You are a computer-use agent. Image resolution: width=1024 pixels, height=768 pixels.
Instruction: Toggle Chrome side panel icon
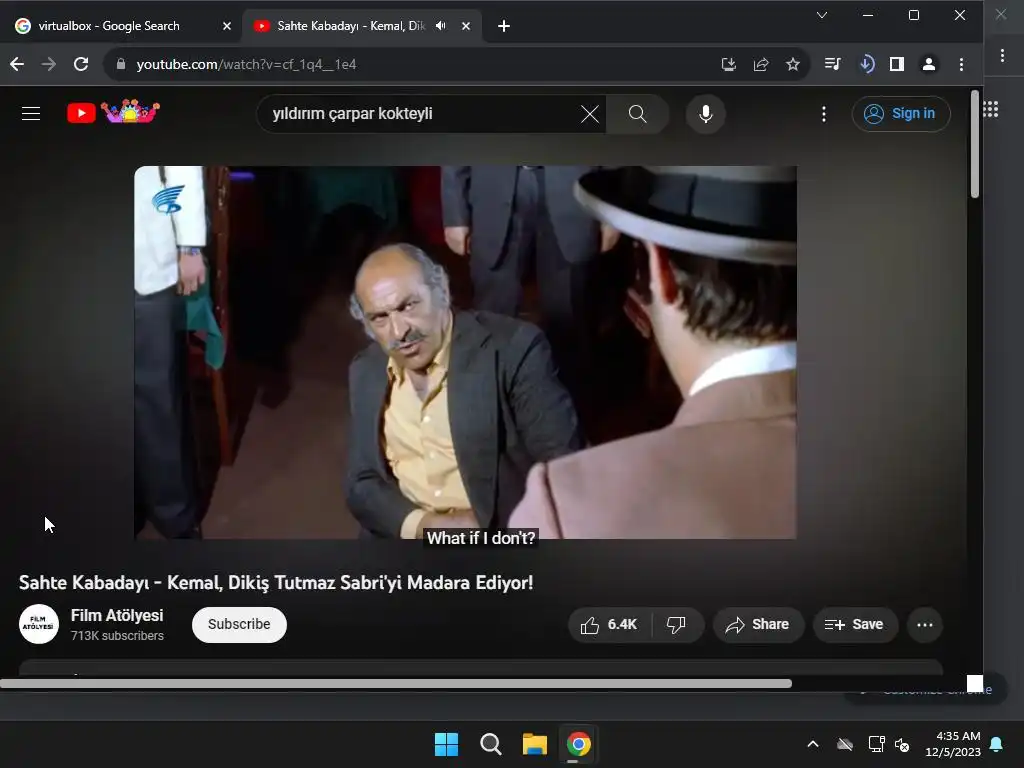pos(897,64)
